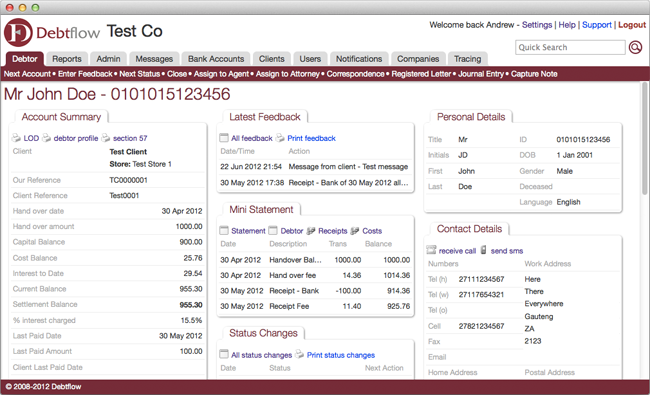
Task: Open the Messages tab
Action: pos(154,59)
